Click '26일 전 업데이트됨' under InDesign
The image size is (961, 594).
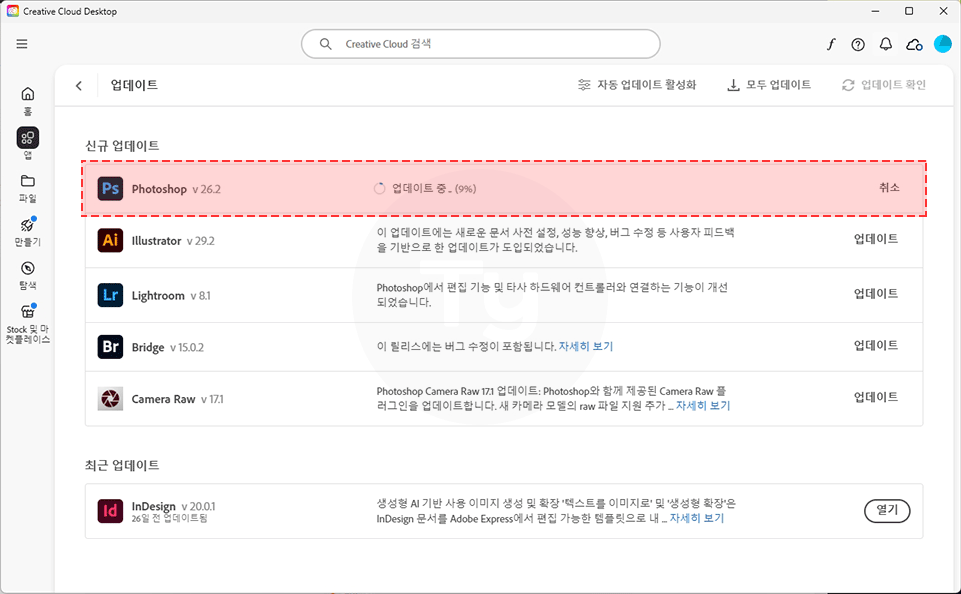170,519
